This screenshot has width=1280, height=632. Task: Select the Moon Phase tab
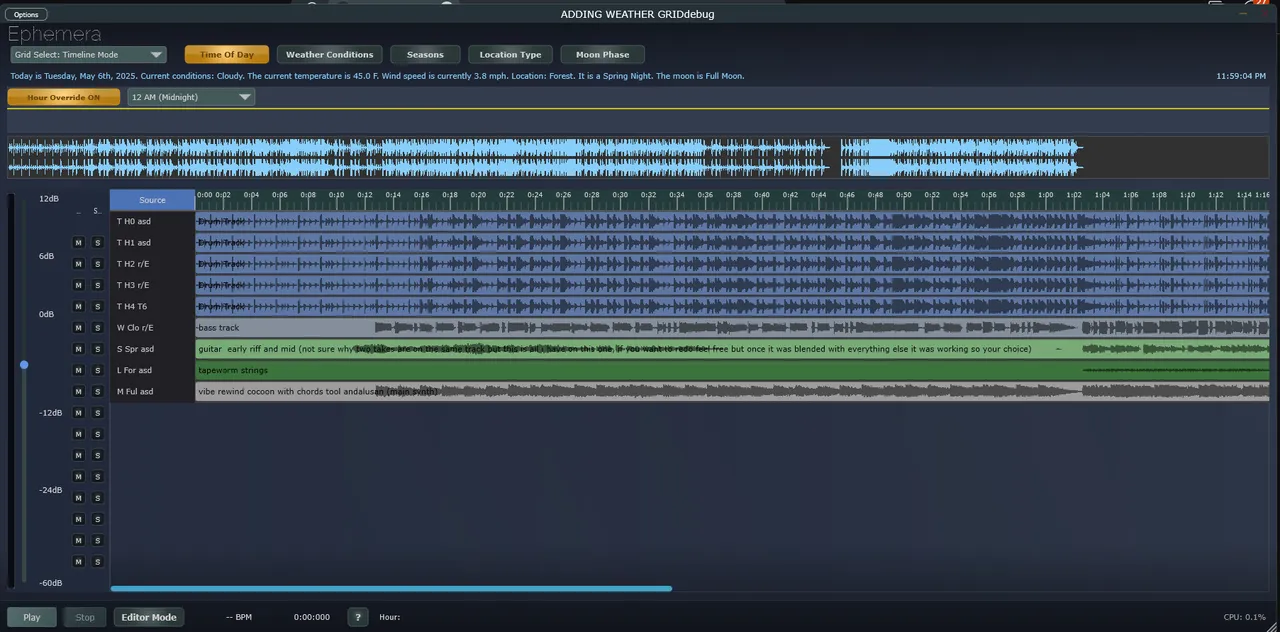(602, 55)
